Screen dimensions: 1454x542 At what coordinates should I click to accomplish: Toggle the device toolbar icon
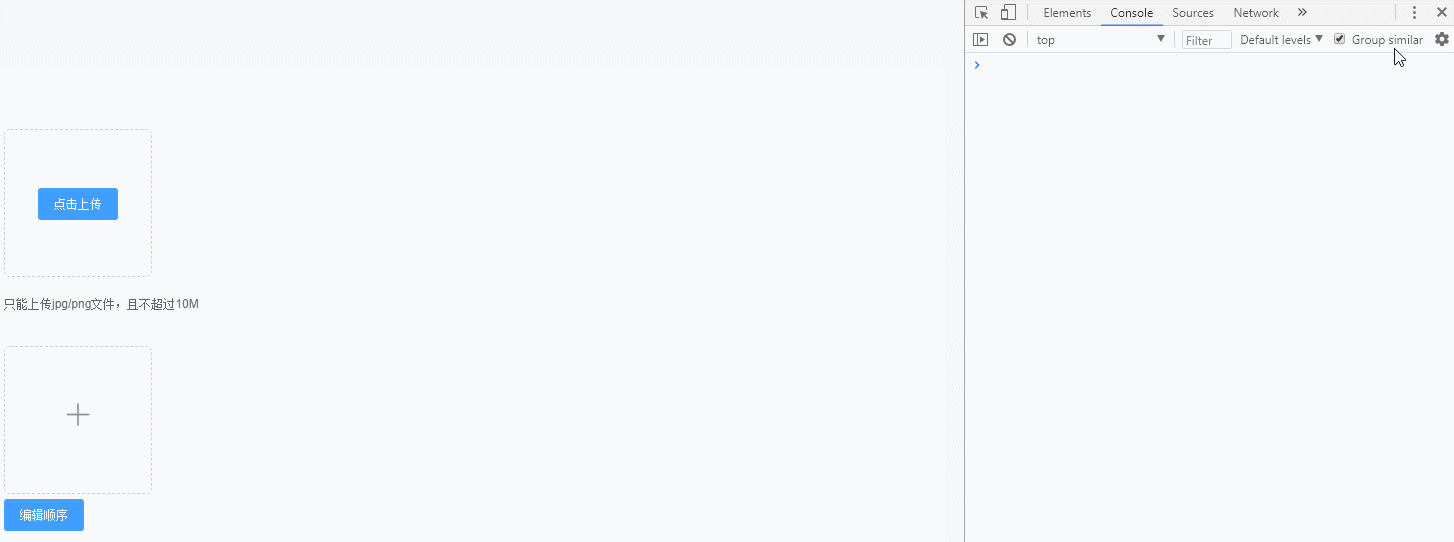(x=1008, y=13)
